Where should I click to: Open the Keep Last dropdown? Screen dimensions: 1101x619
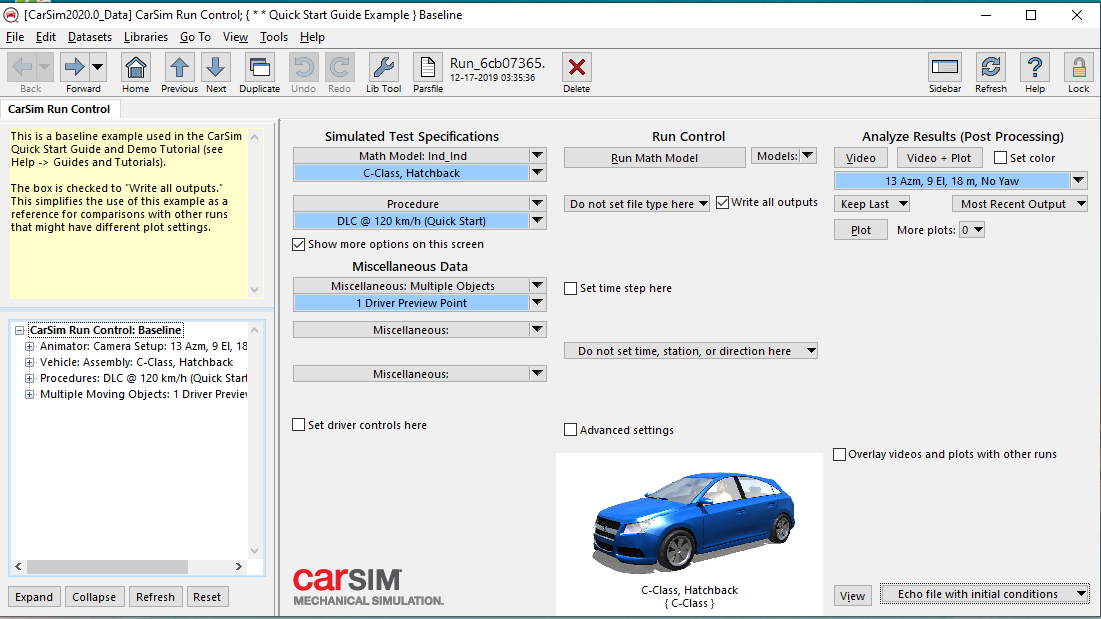tap(872, 204)
